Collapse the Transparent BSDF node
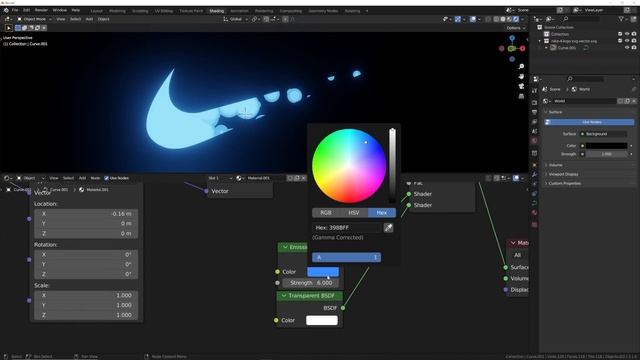 [x=284, y=296]
